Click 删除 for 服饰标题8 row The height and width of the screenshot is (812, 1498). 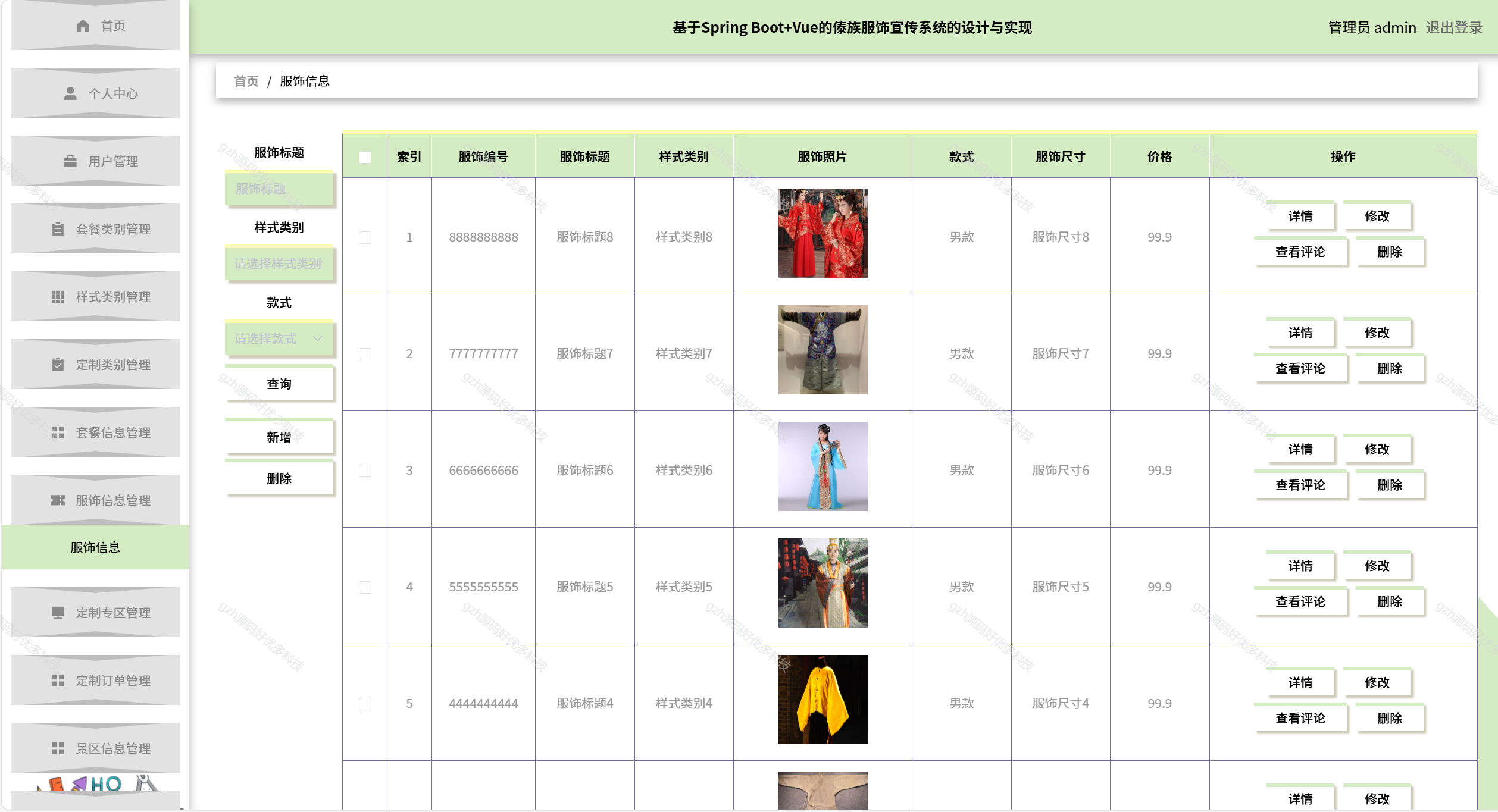point(1390,252)
